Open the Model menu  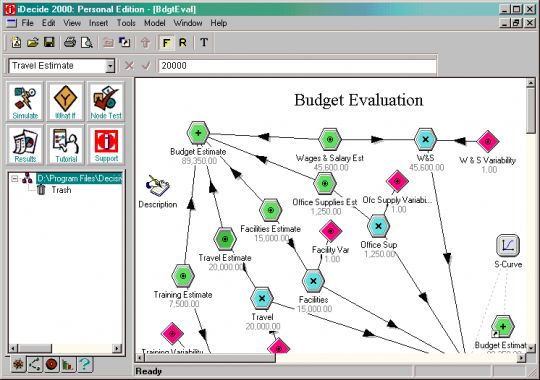pyautogui.click(x=155, y=23)
